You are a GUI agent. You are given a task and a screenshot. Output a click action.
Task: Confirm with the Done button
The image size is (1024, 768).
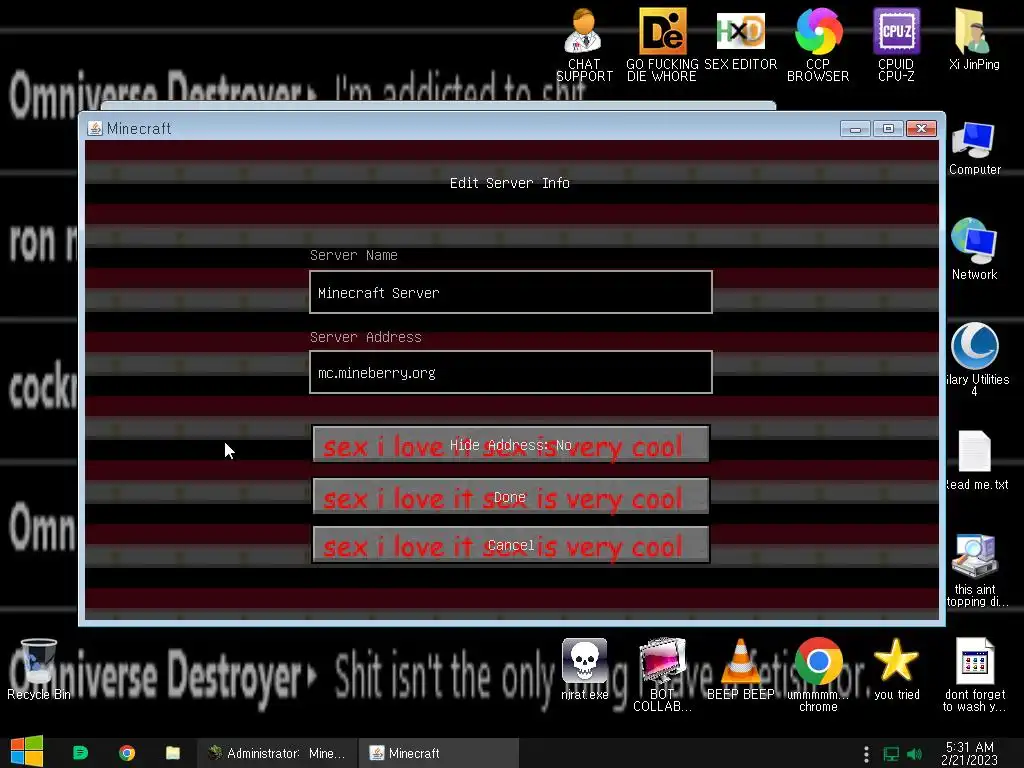pos(511,497)
